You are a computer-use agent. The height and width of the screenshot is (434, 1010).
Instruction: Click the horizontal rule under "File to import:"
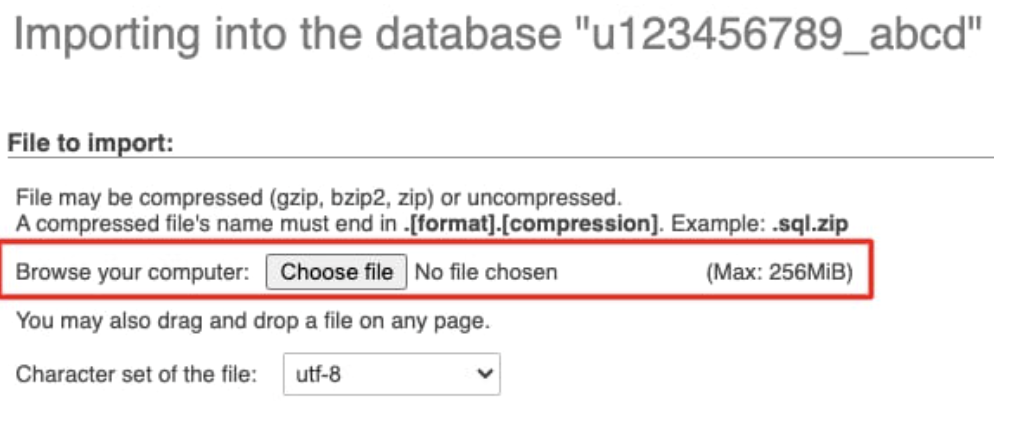(x=500, y=158)
